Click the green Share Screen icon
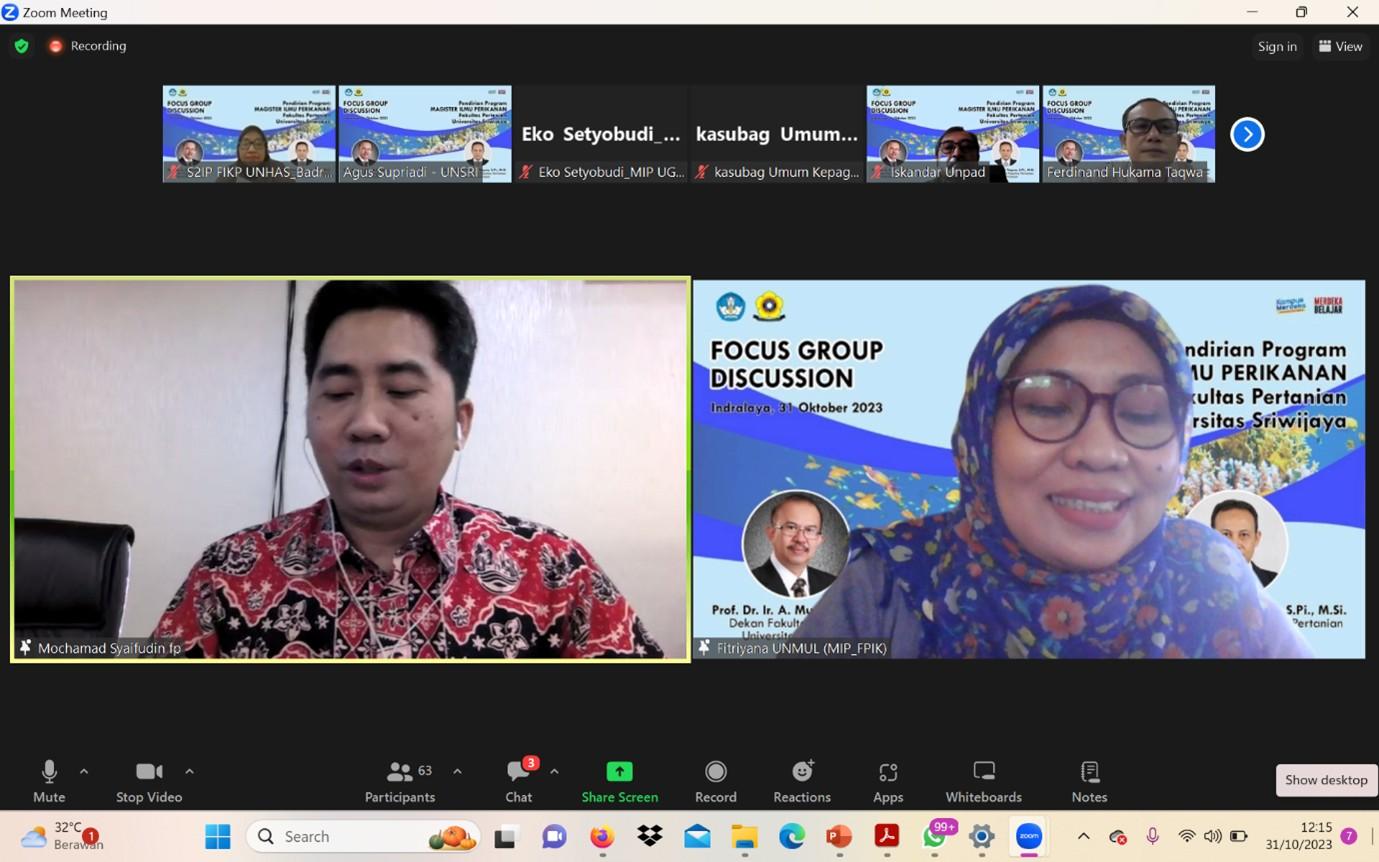1379x862 pixels. click(x=619, y=772)
